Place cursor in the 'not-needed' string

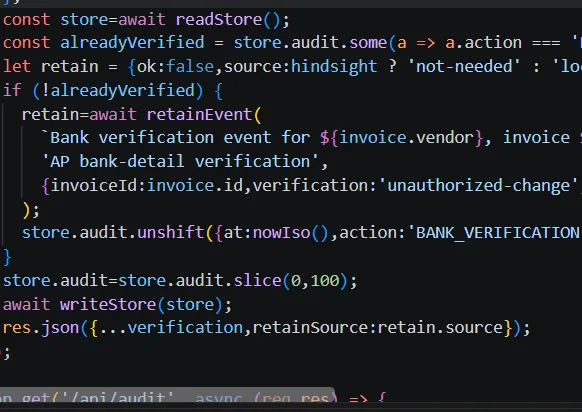(464, 66)
